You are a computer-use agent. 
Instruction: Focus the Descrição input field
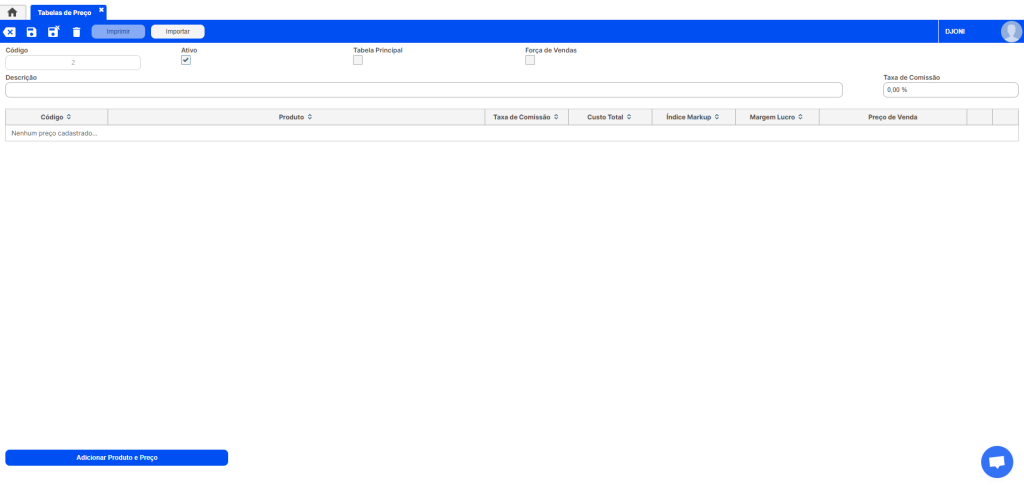424,90
